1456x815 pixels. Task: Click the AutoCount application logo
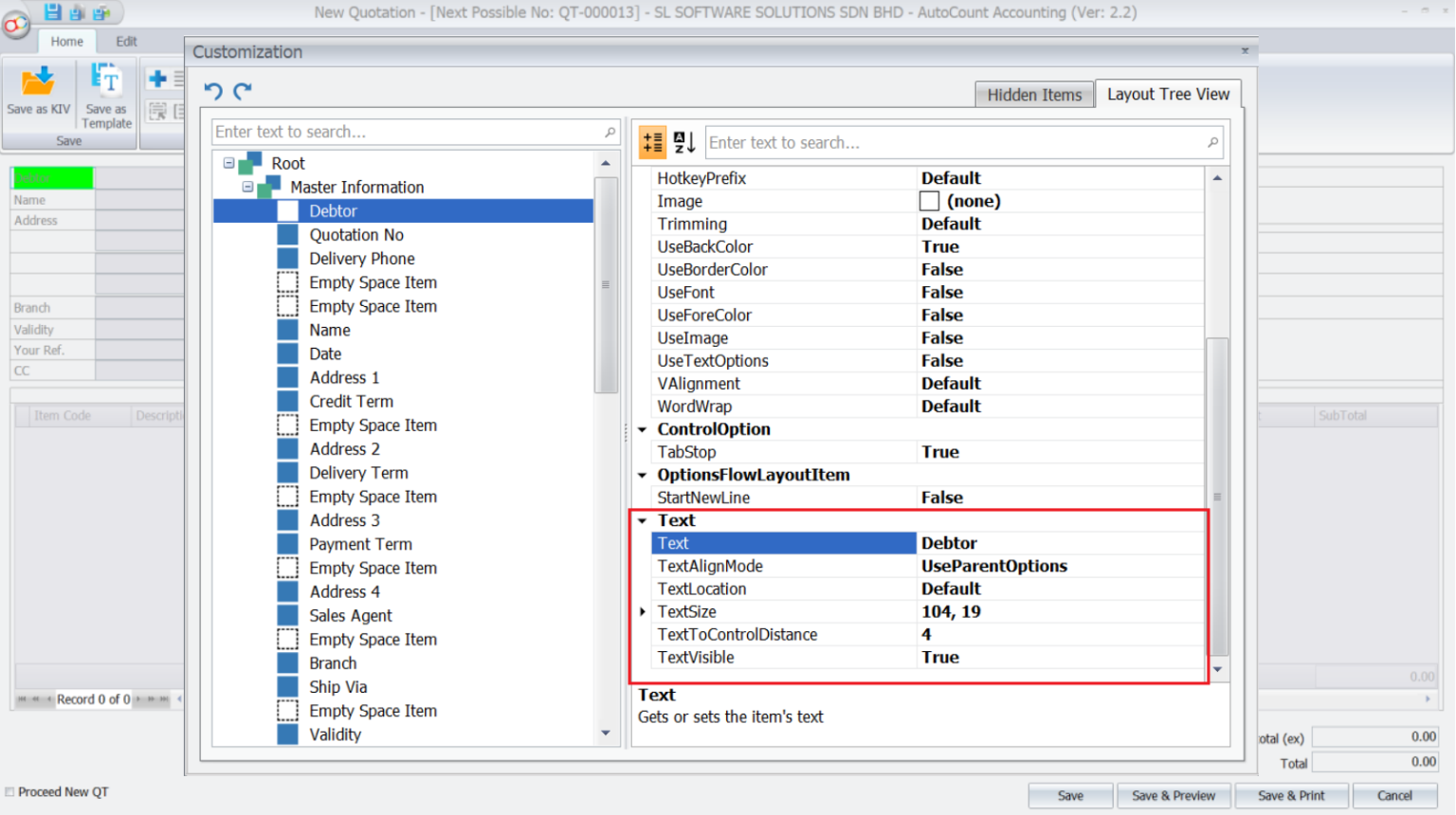pos(14,25)
